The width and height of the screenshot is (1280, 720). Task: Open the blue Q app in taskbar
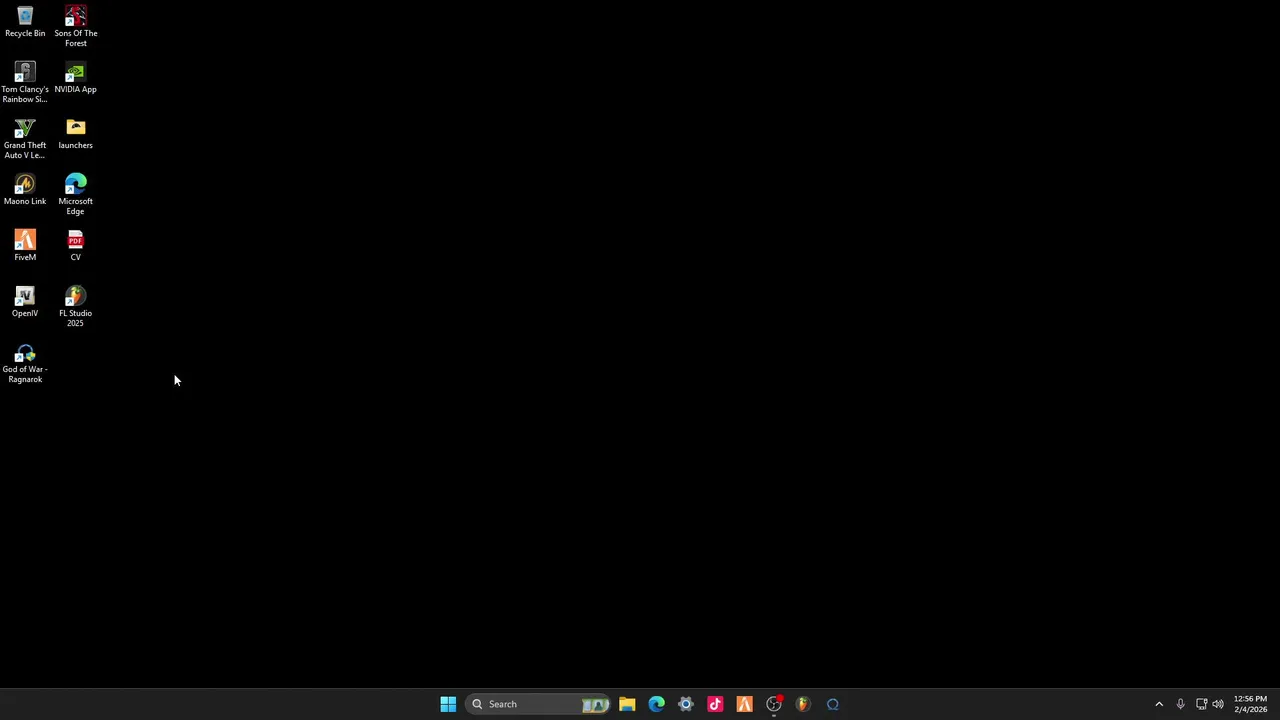pos(833,704)
